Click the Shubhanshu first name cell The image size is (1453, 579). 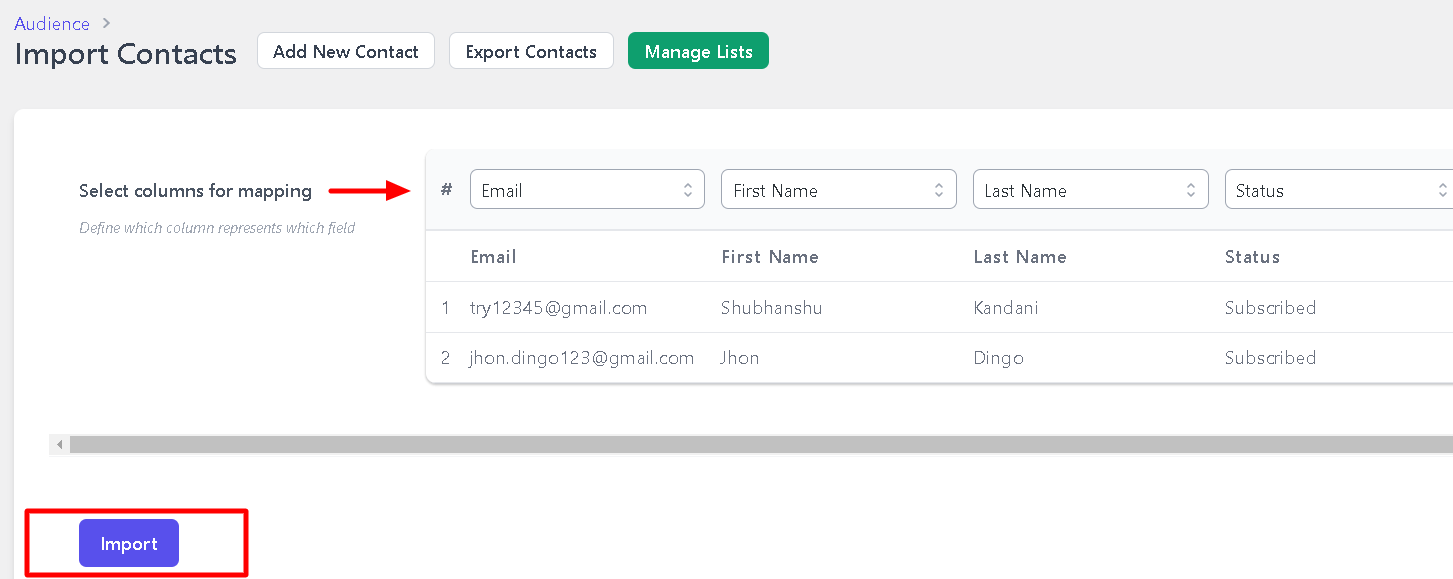(771, 307)
